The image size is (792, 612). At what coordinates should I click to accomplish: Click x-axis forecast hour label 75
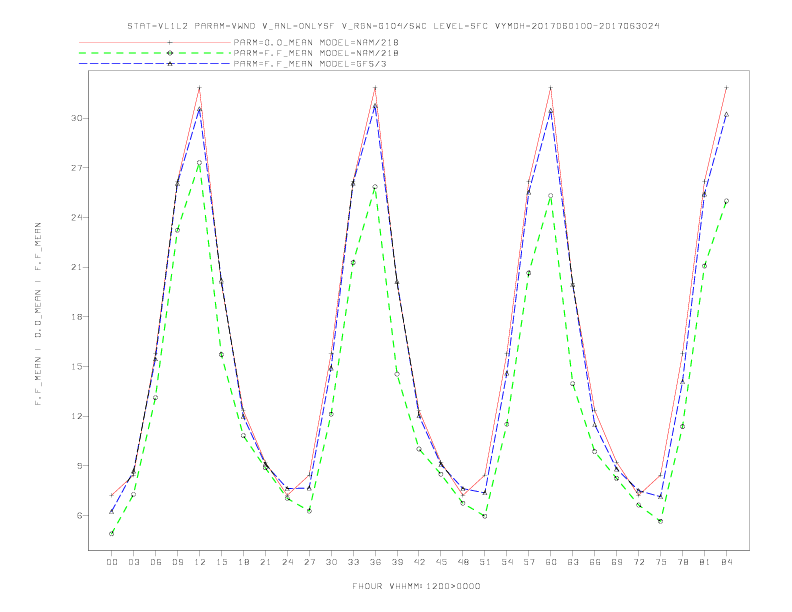pos(661,562)
